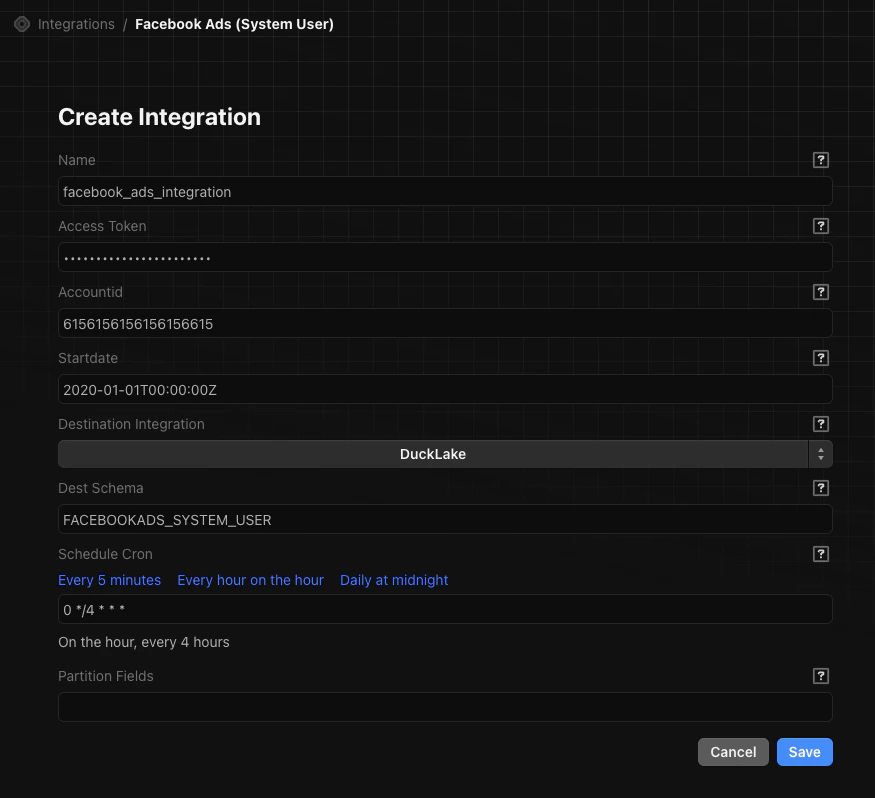
Task: Click the help icon beside Startdate
Action: (821, 358)
